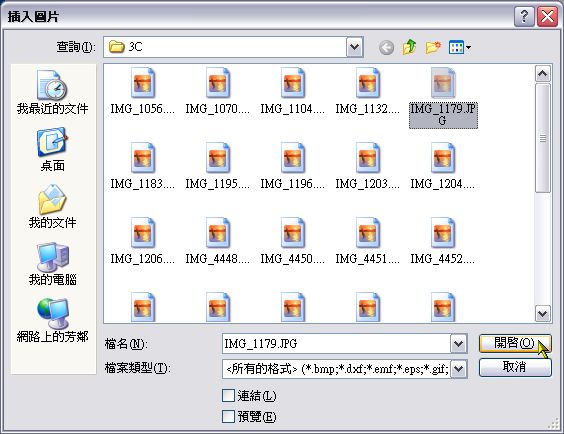Enable the 連結 checkbox
This screenshot has width=564, height=434.
coord(228,396)
